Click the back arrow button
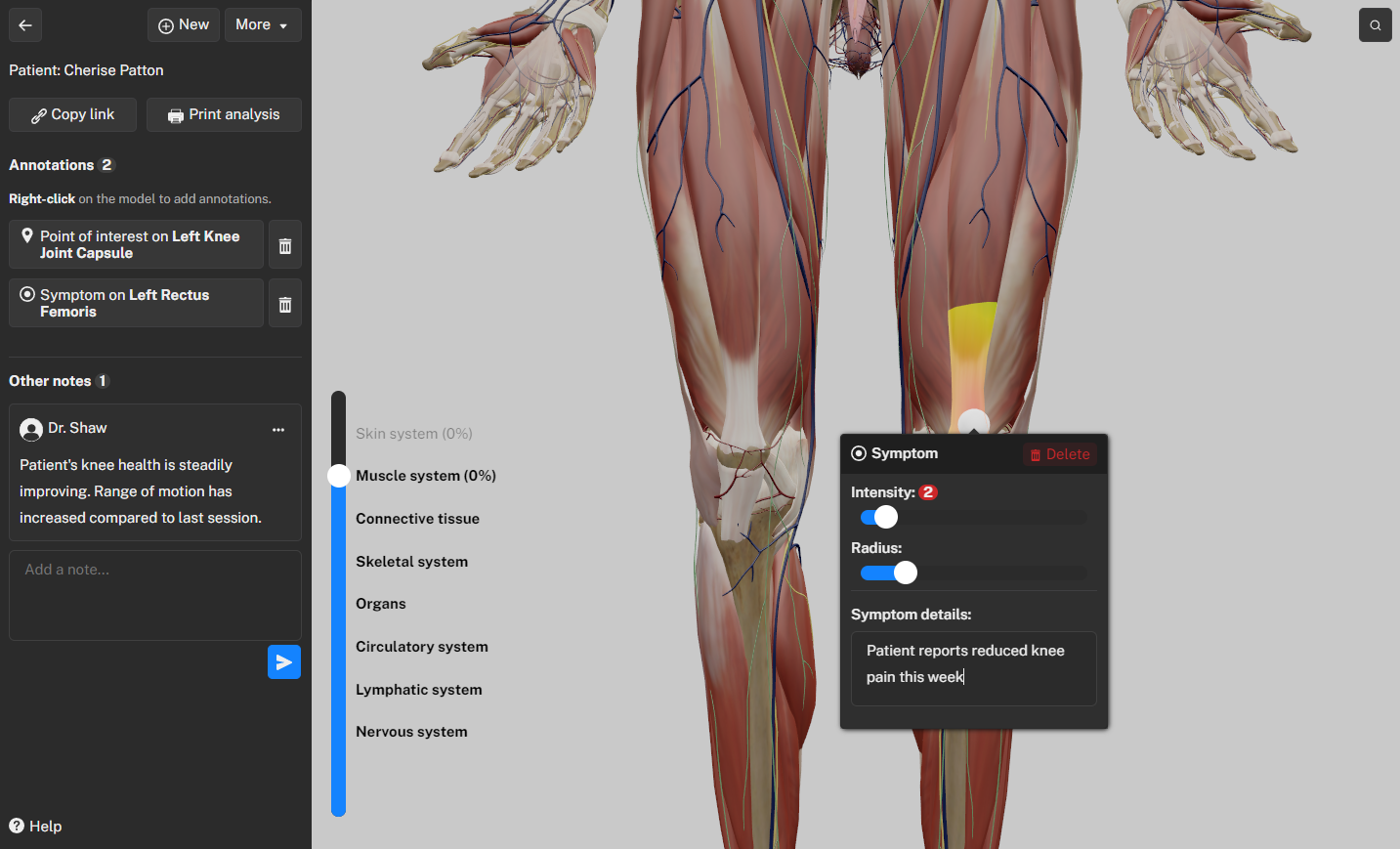 pyautogui.click(x=25, y=25)
